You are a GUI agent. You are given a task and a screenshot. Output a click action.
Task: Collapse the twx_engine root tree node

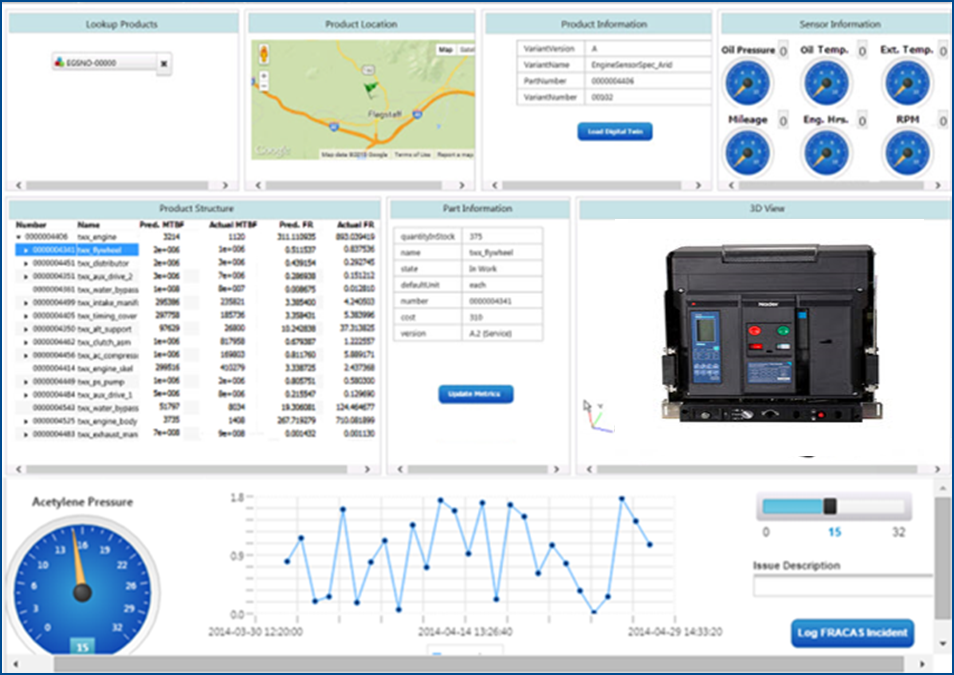click(x=19, y=237)
